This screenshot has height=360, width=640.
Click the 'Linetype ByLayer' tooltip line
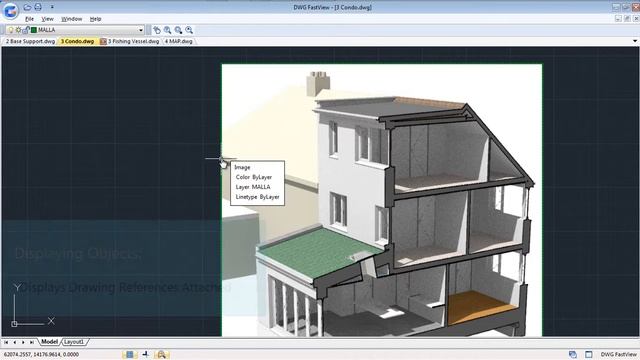[257, 197]
